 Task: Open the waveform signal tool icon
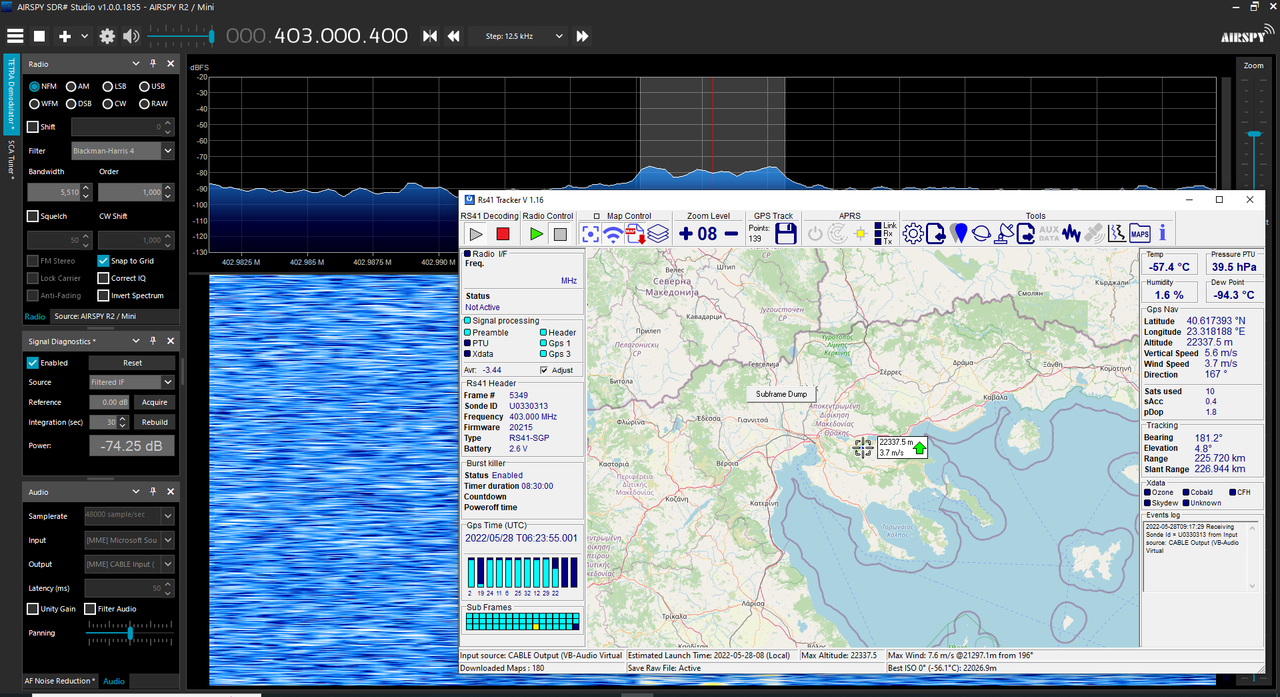tap(1072, 234)
